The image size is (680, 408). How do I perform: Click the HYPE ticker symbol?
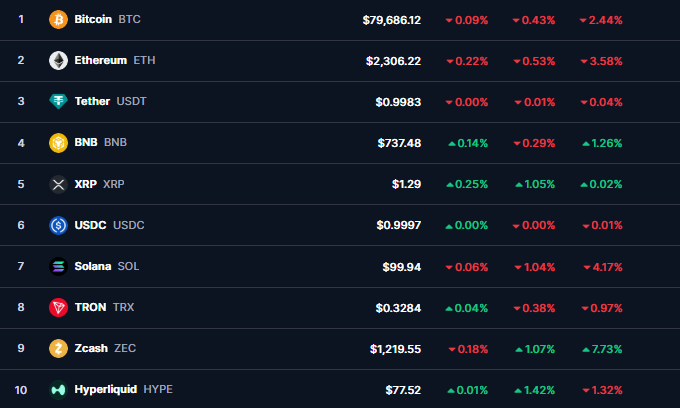(x=158, y=389)
